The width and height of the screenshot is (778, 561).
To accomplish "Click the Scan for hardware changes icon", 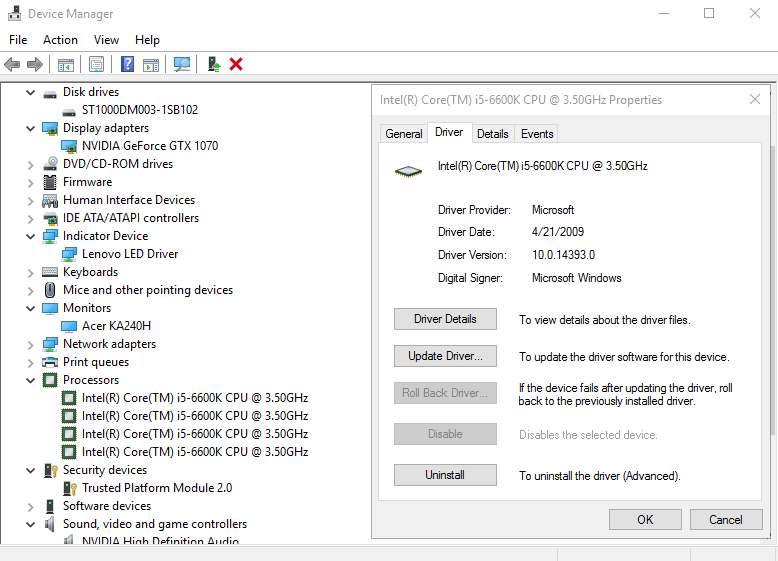I will [x=182, y=64].
